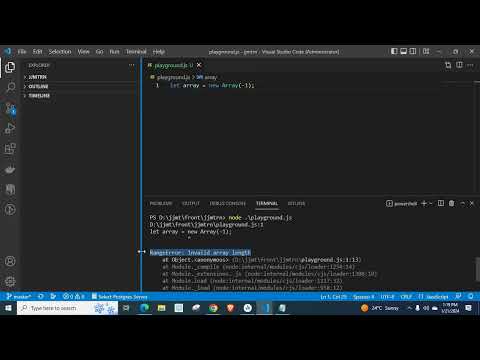Split the terminal panel

coord(441,203)
